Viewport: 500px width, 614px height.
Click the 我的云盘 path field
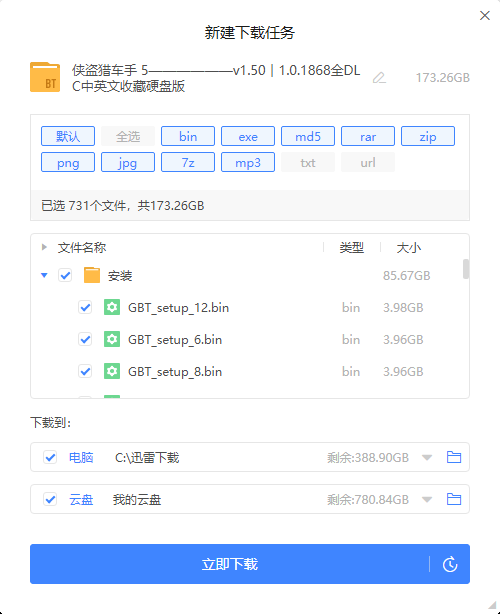[137, 500]
